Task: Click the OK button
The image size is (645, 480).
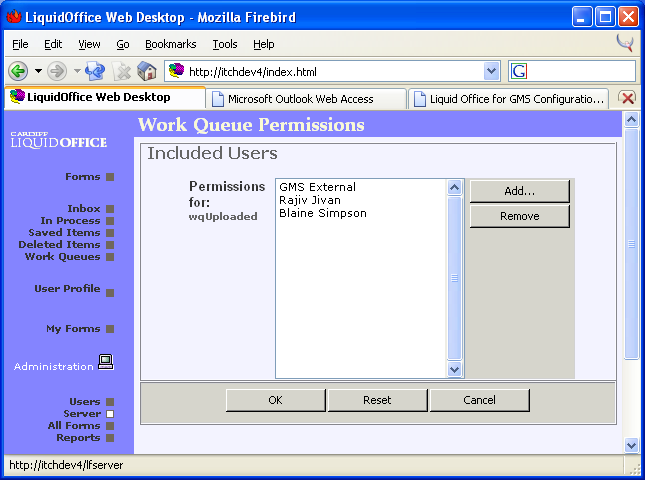Action: [275, 400]
